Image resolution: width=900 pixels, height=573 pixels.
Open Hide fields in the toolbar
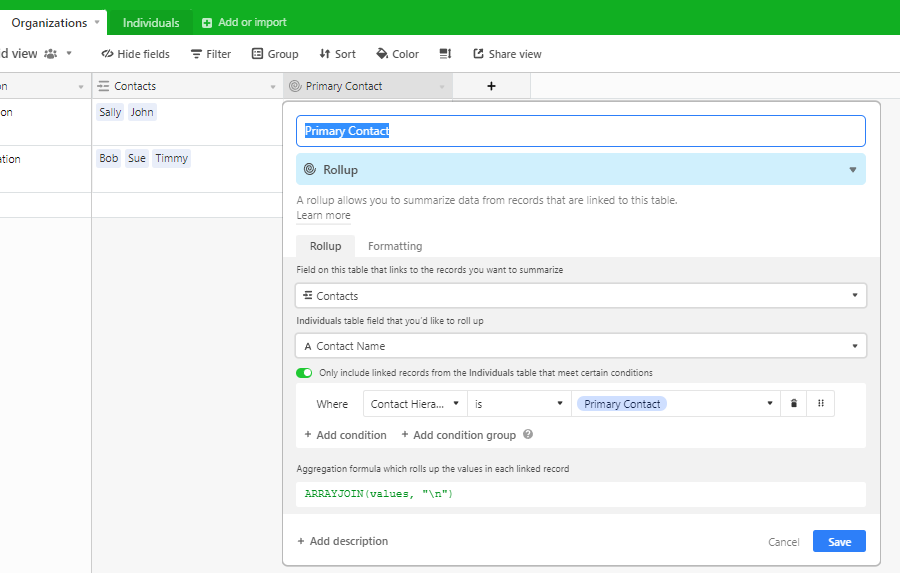click(x=135, y=54)
